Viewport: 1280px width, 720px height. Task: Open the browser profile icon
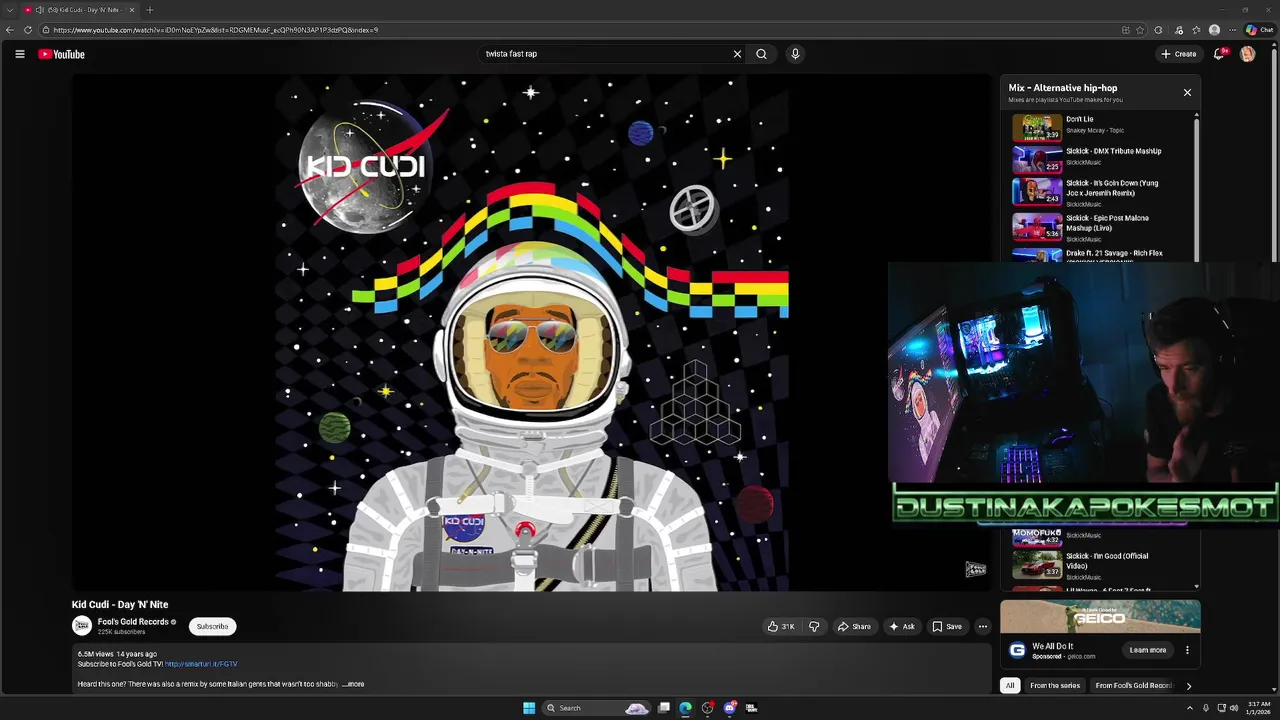click(1214, 30)
